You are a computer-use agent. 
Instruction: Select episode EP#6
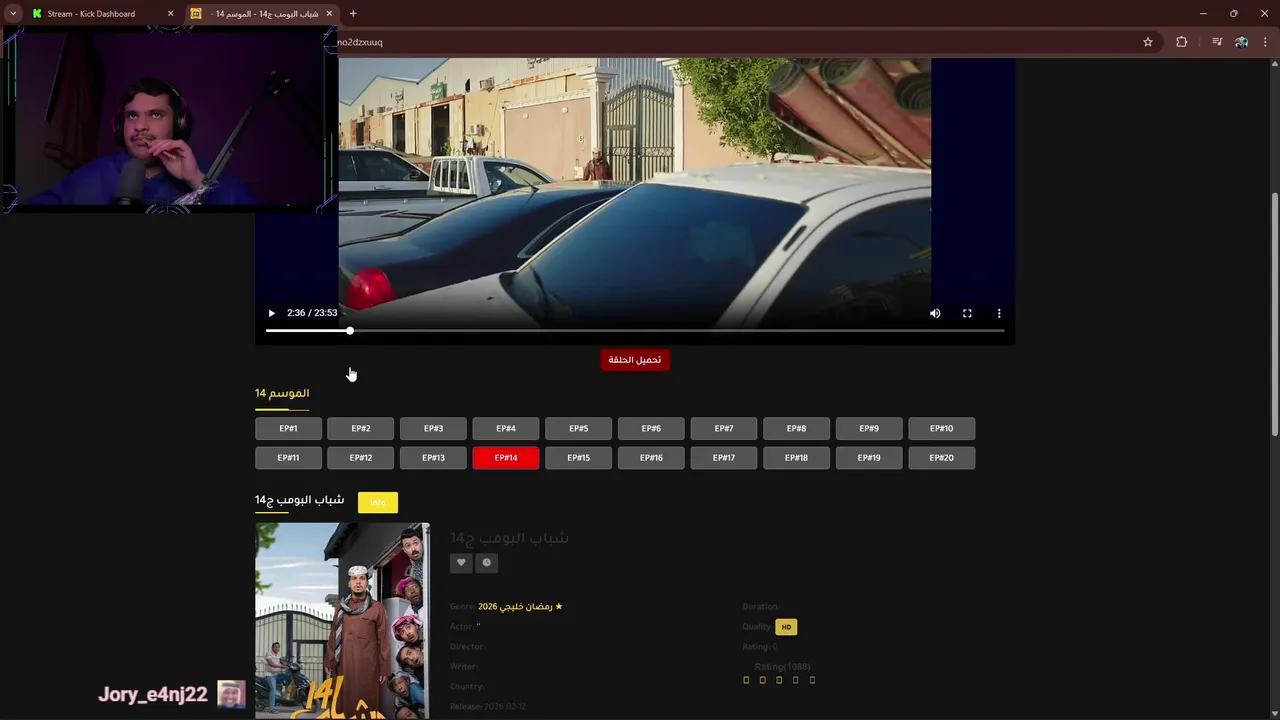coord(651,429)
